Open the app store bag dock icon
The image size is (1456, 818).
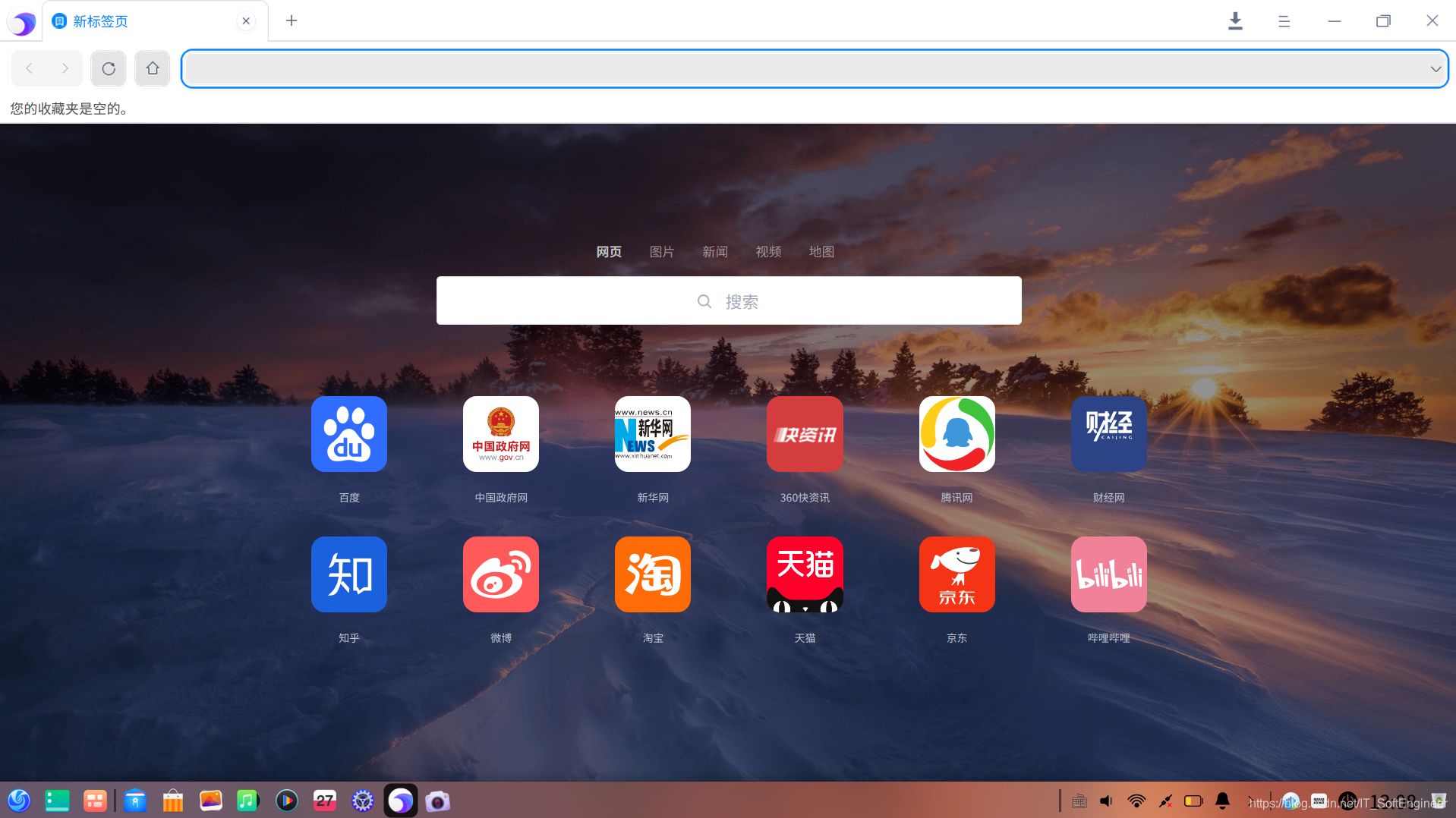coord(173,801)
